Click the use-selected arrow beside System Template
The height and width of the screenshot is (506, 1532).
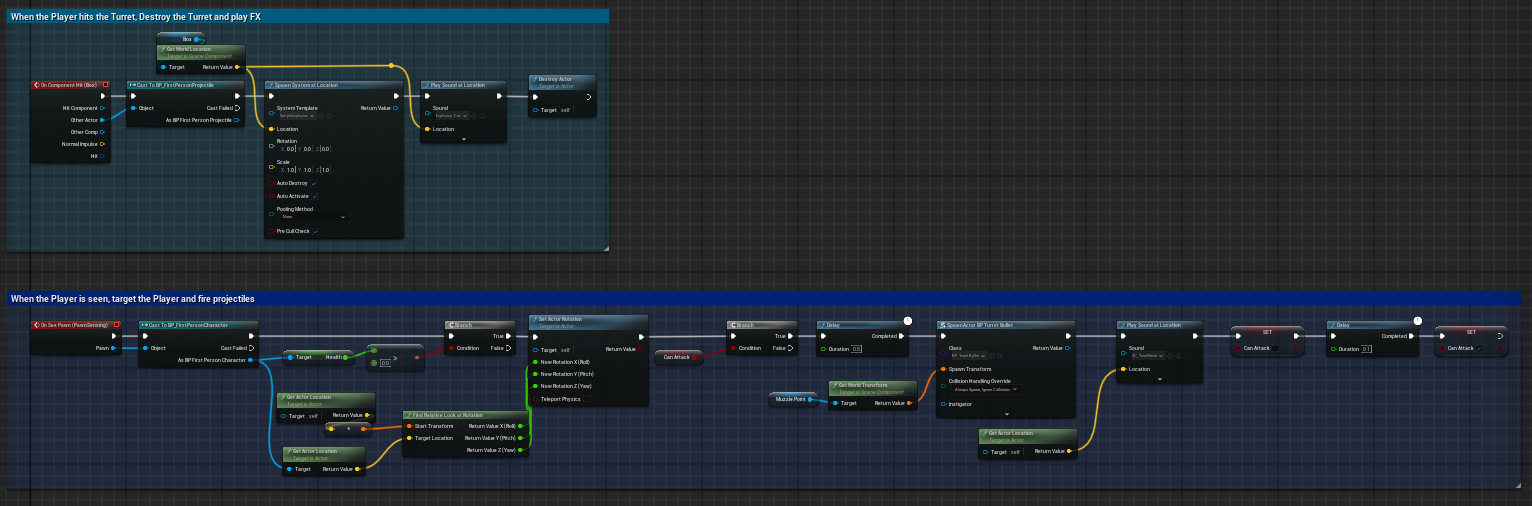point(321,116)
